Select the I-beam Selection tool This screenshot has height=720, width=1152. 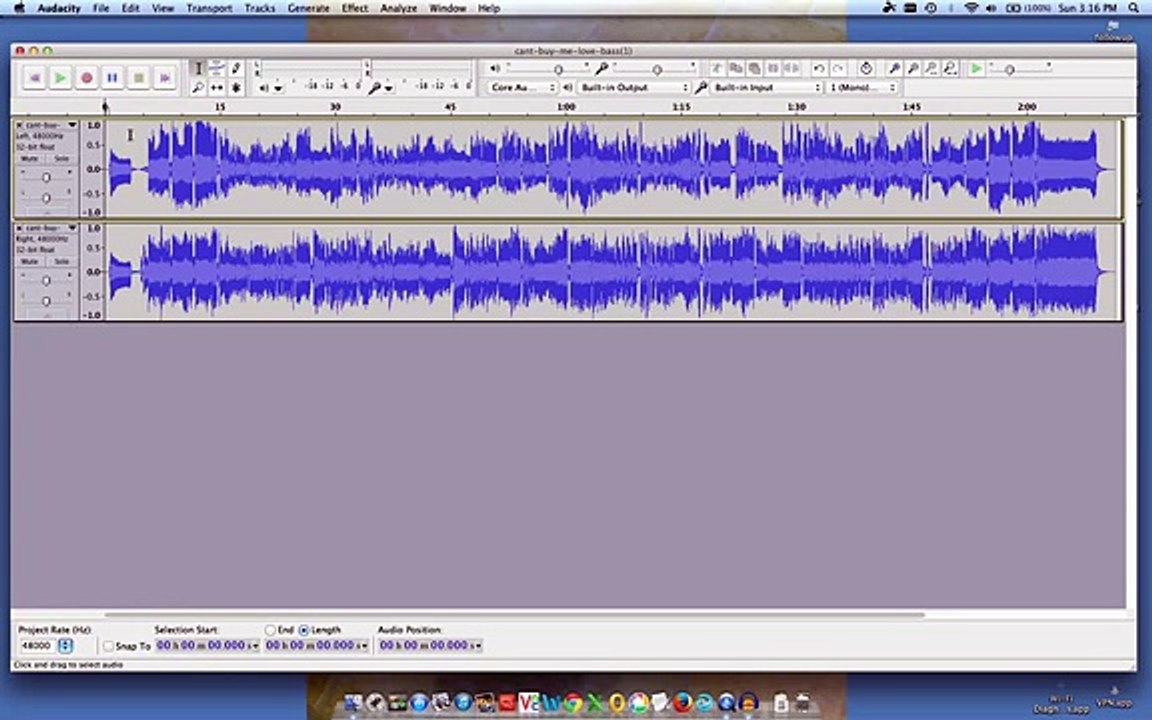(198, 68)
